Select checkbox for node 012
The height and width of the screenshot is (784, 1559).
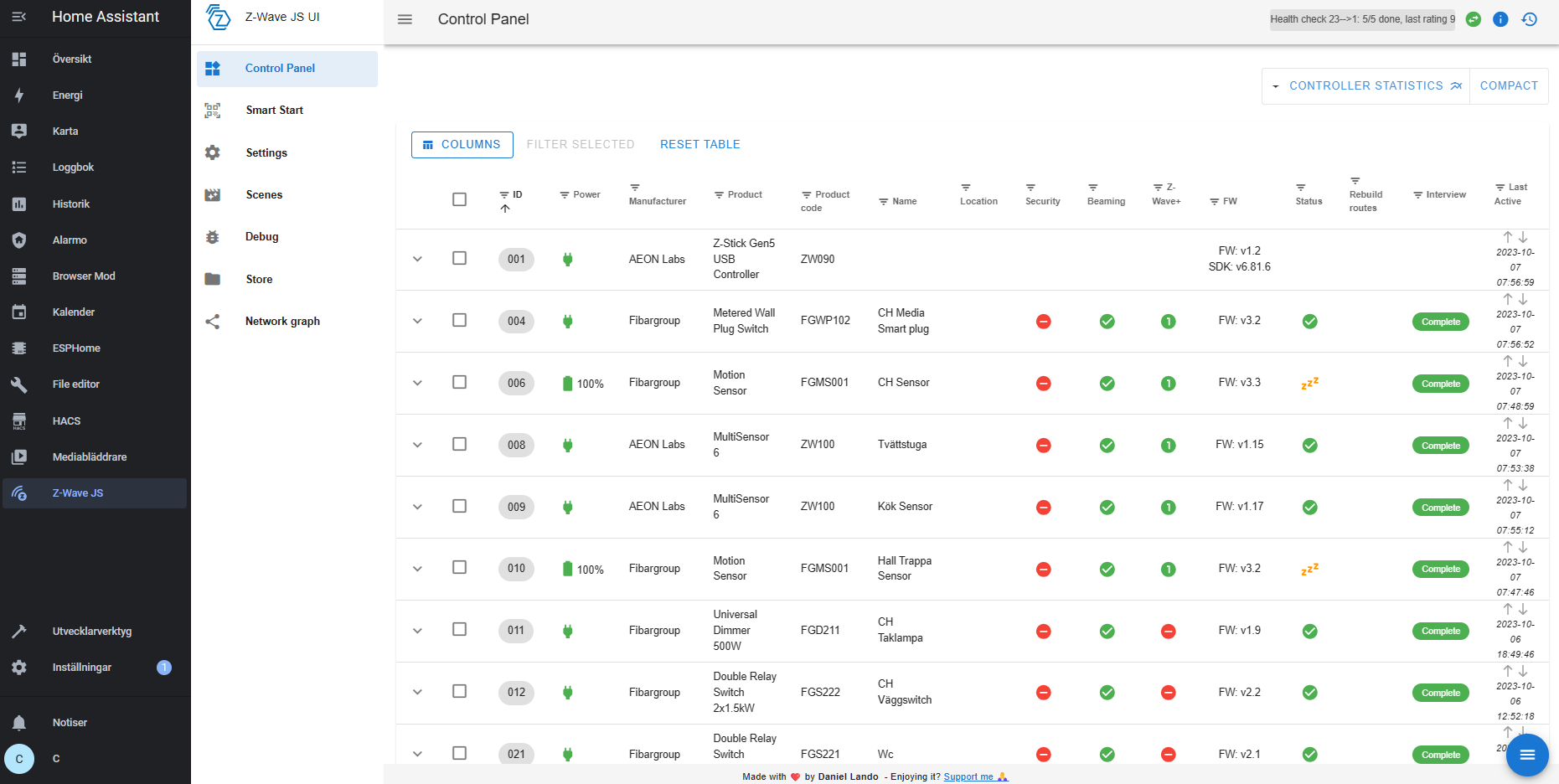point(459,691)
